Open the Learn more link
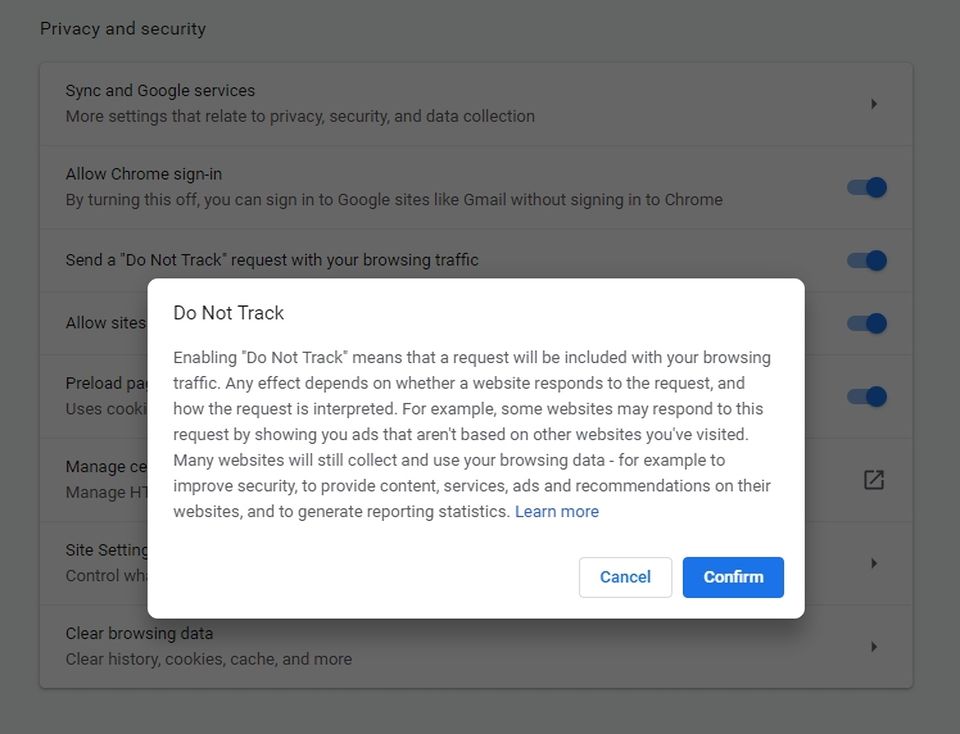The height and width of the screenshot is (734, 960). click(x=556, y=511)
